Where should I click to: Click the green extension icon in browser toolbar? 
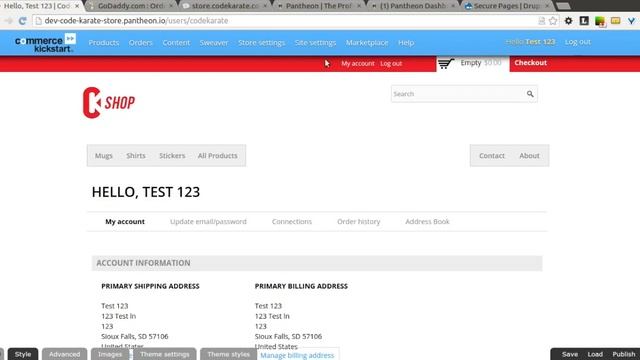point(600,21)
